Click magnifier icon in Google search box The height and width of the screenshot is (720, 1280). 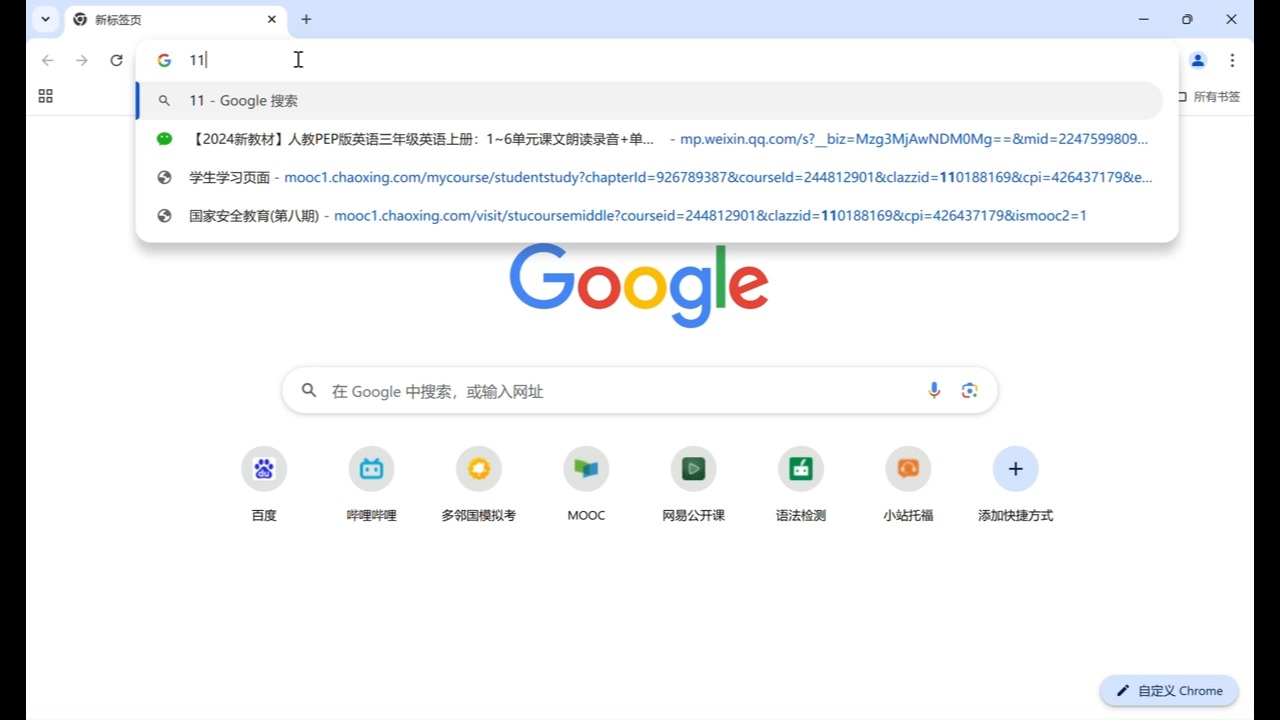(309, 391)
